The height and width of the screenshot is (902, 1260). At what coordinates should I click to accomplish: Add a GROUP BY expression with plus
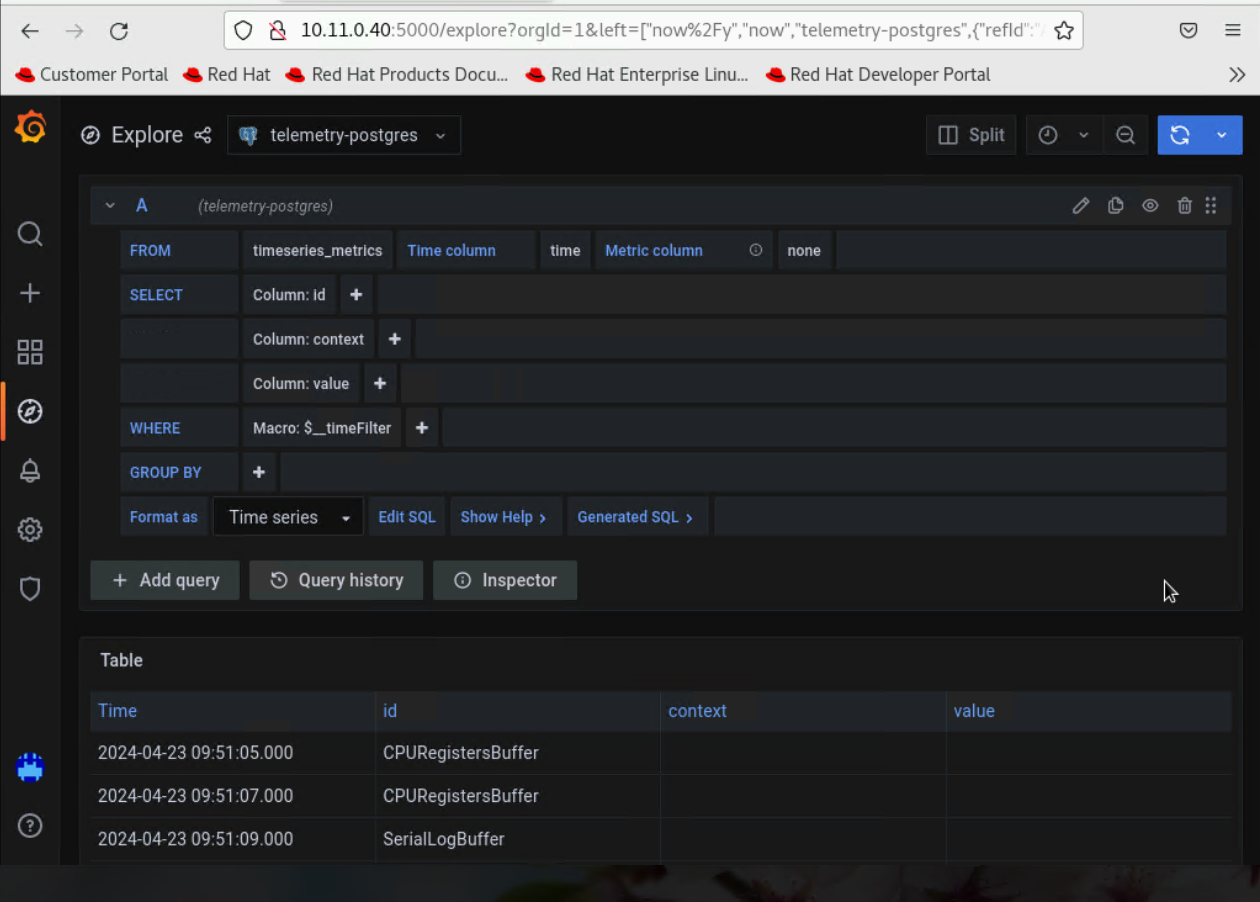(259, 472)
